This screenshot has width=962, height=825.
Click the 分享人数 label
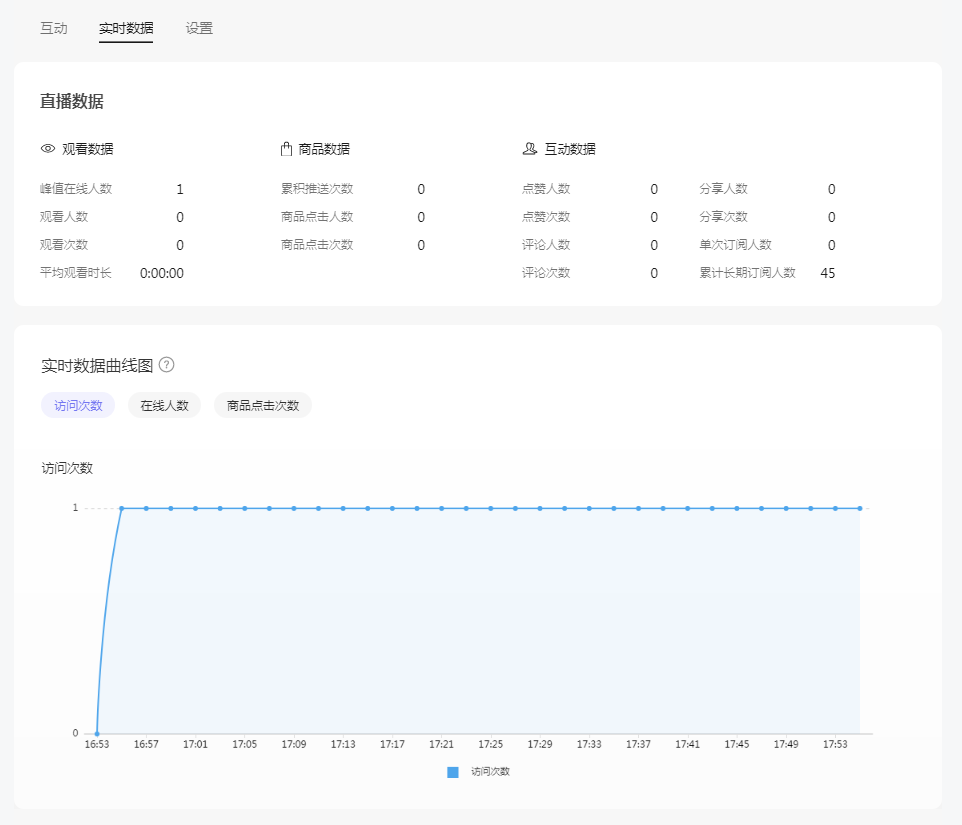(x=724, y=189)
